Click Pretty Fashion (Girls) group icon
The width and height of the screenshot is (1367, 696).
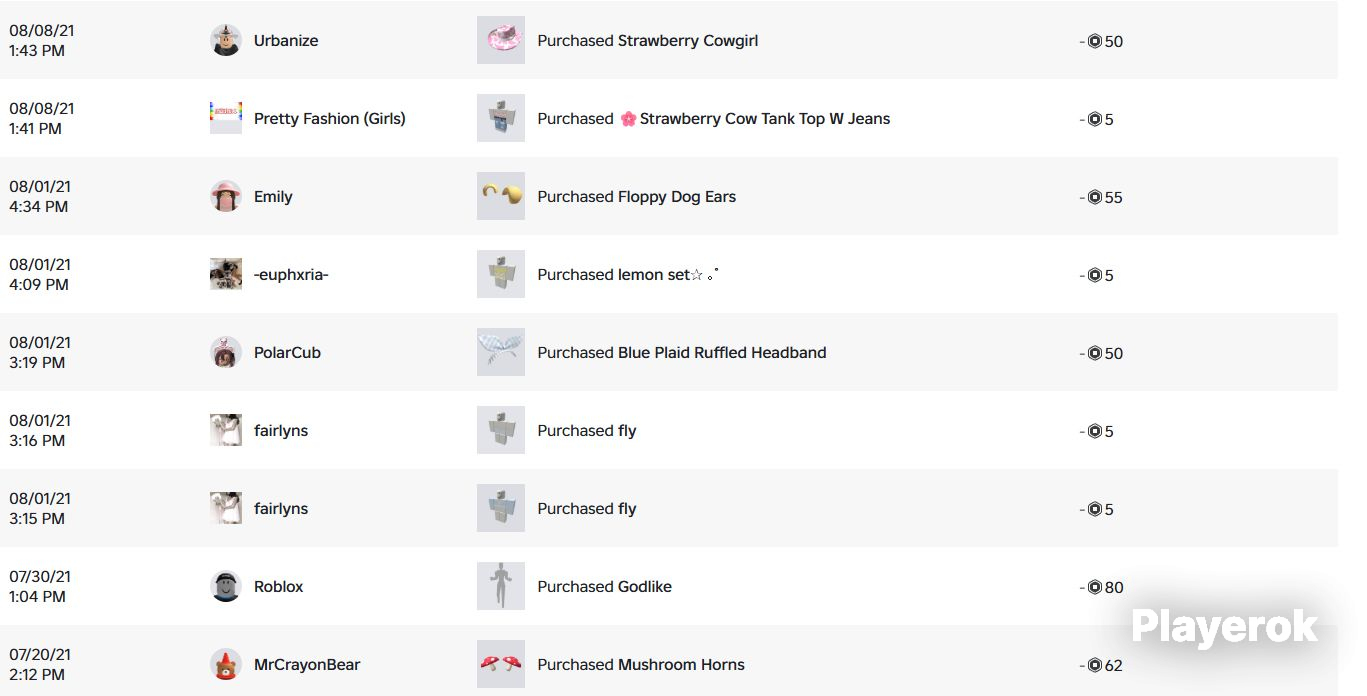point(226,118)
